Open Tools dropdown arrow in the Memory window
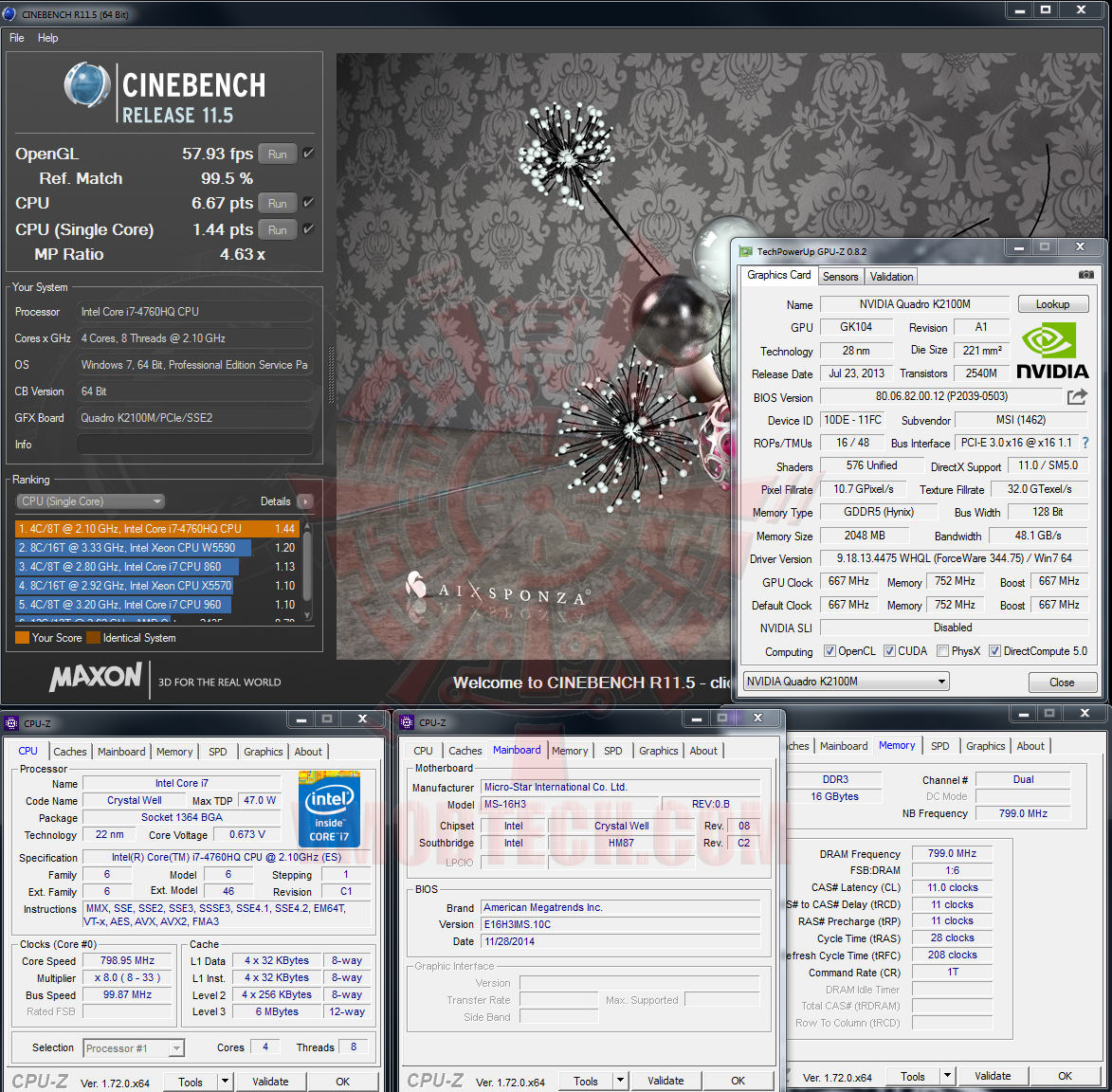 point(947,1076)
